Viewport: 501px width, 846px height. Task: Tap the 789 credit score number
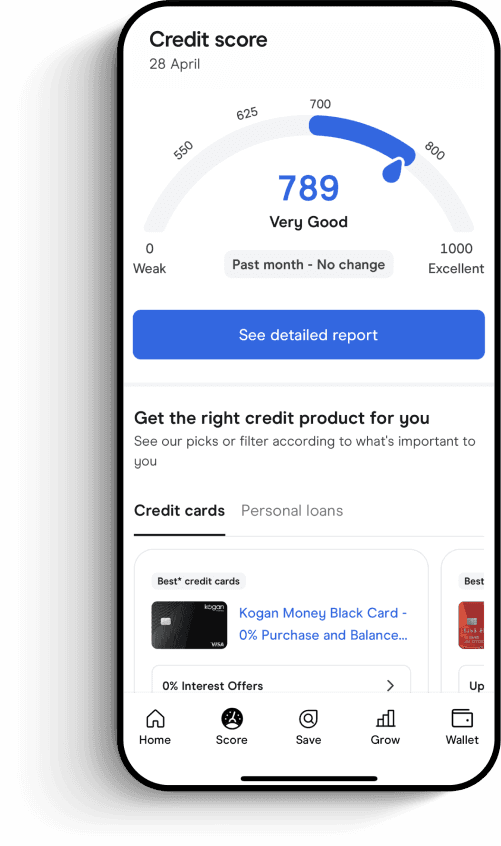308,188
